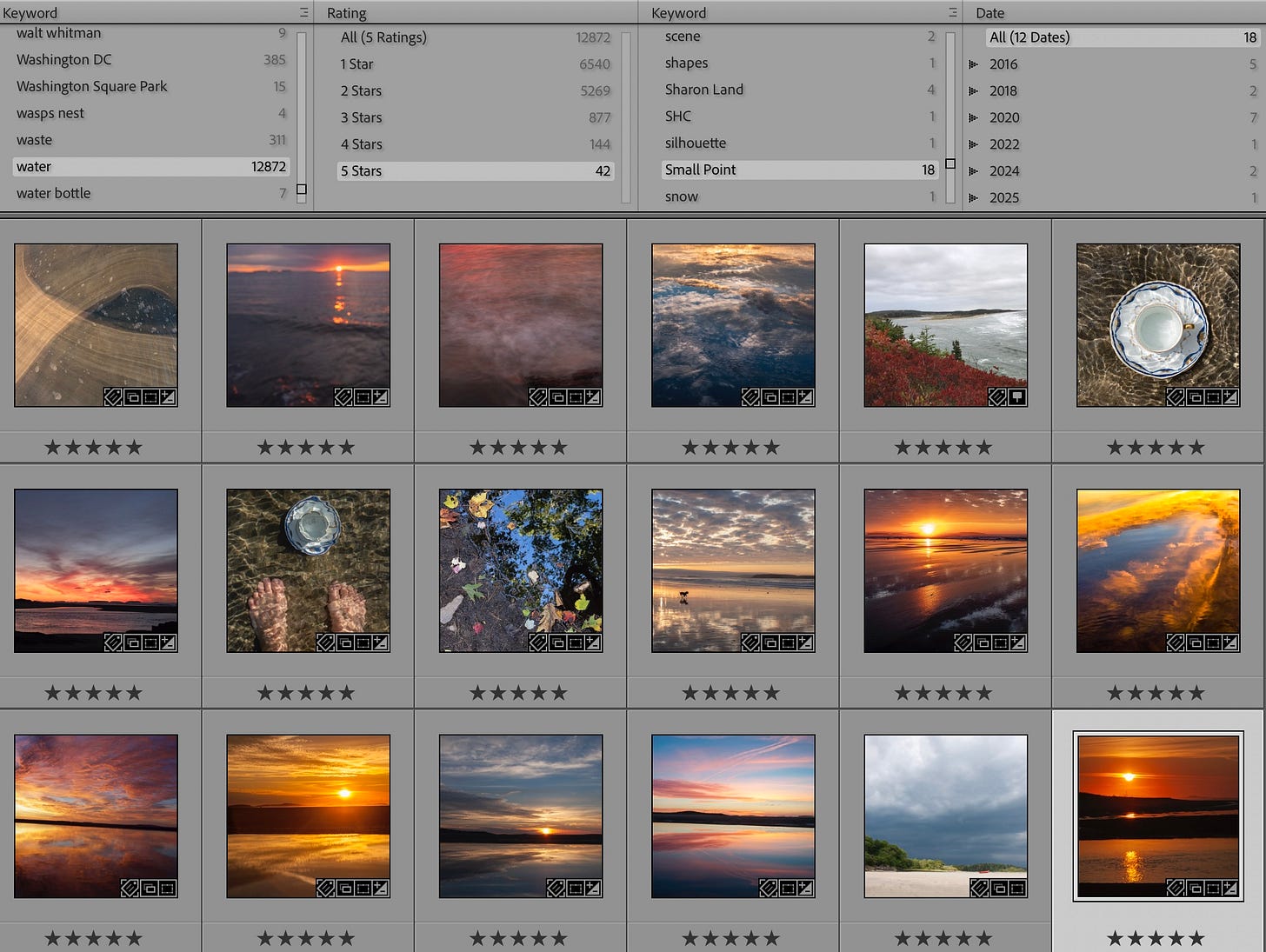The height and width of the screenshot is (952, 1266).
Task: Click crop badge on pink-blue sky reflection photo
Action: tap(788, 889)
